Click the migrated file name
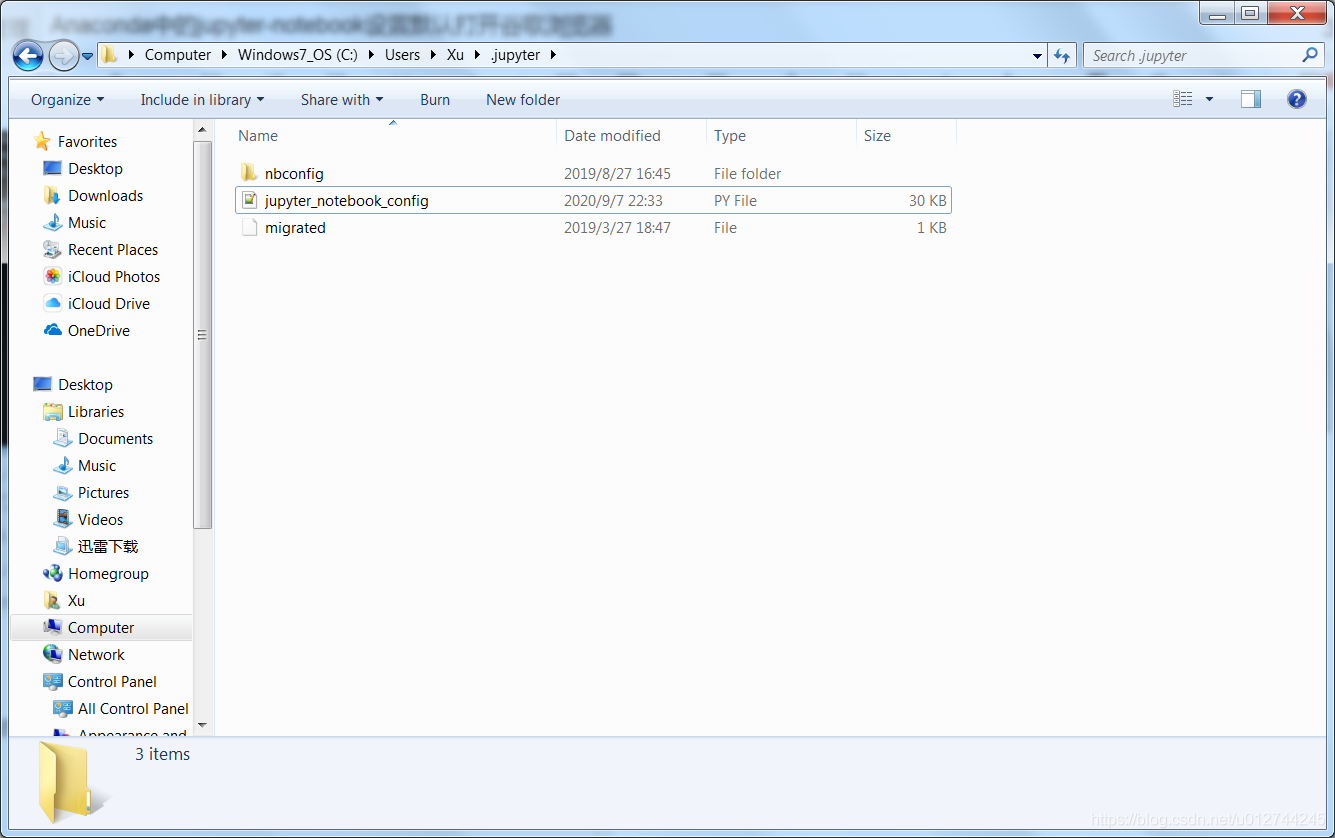1335x838 pixels. point(295,227)
